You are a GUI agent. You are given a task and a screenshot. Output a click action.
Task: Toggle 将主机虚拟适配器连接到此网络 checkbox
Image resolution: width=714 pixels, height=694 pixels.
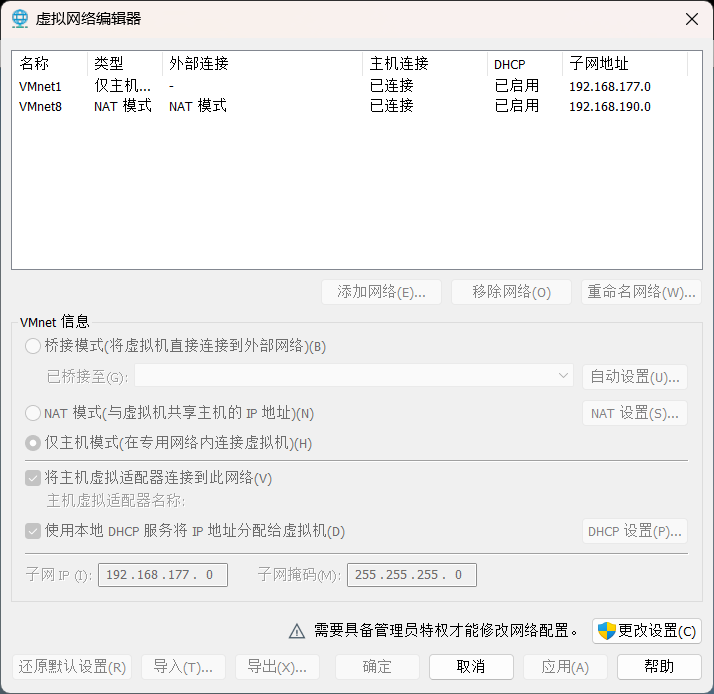pyautogui.click(x=33, y=478)
